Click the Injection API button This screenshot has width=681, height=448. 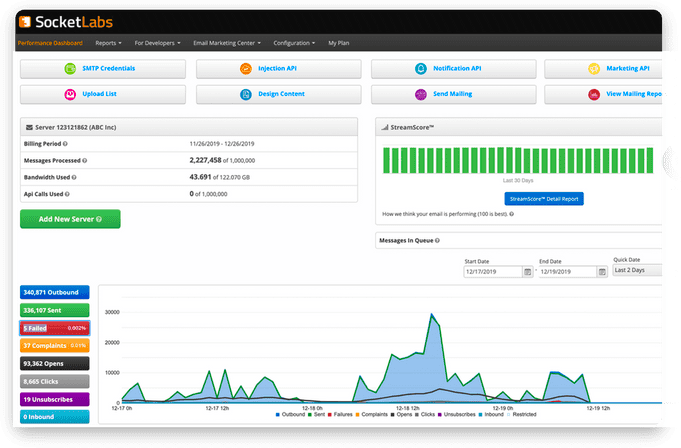(278, 69)
